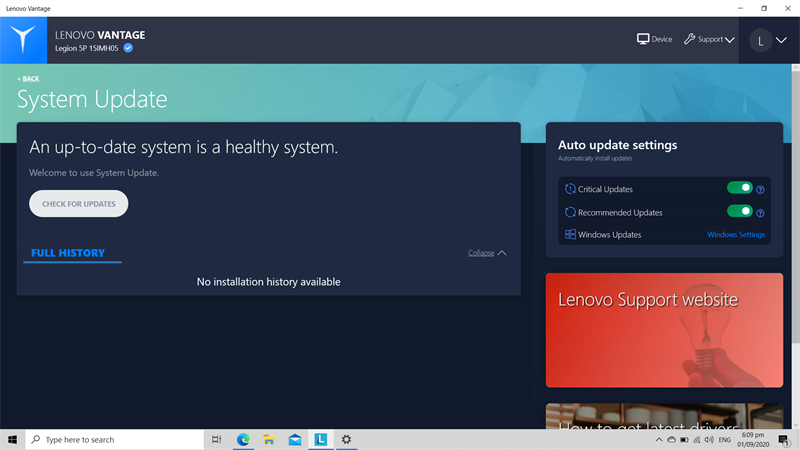Click the help icon next to Recommended Updates

click(760, 213)
